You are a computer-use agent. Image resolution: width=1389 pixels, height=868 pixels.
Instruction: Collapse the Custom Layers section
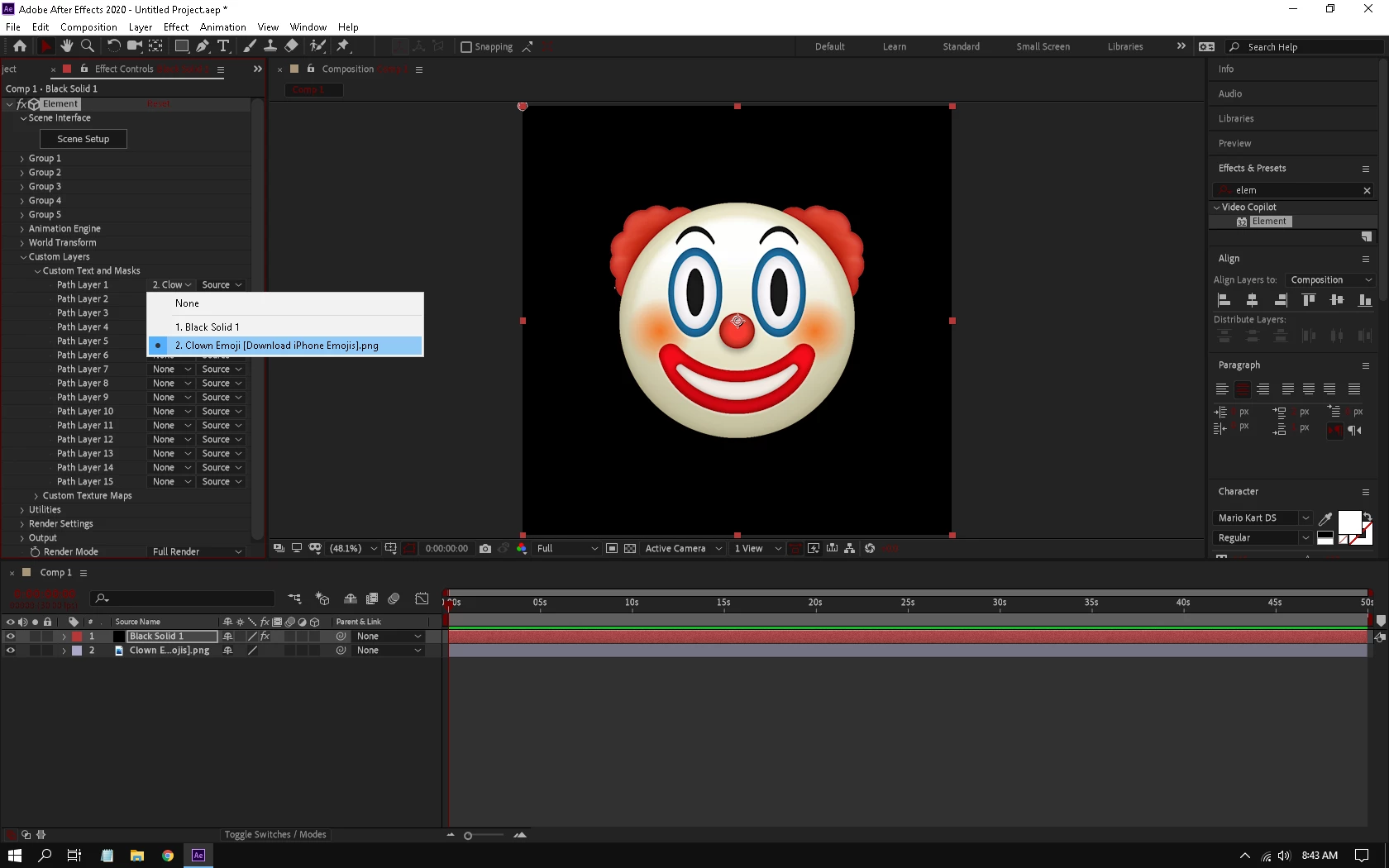pos(23,257)
